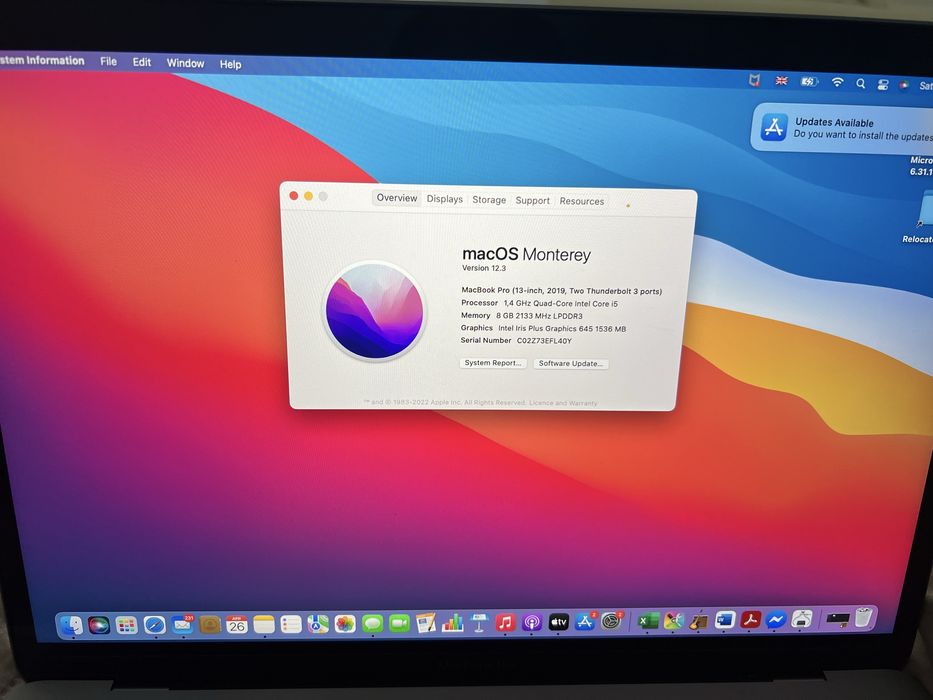933x700 pixels.
Task: Click the Version 12.3 text
Action: click(x=484, y=268)
